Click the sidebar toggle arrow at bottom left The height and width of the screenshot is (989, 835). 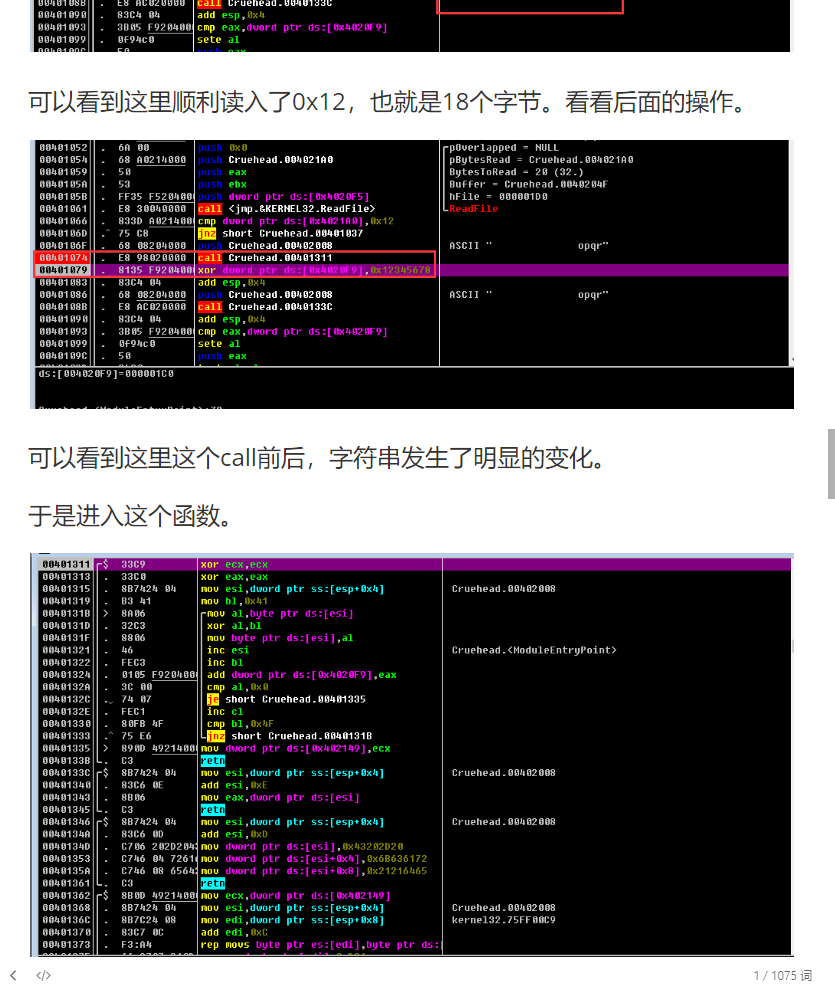(x=14, y=975)
